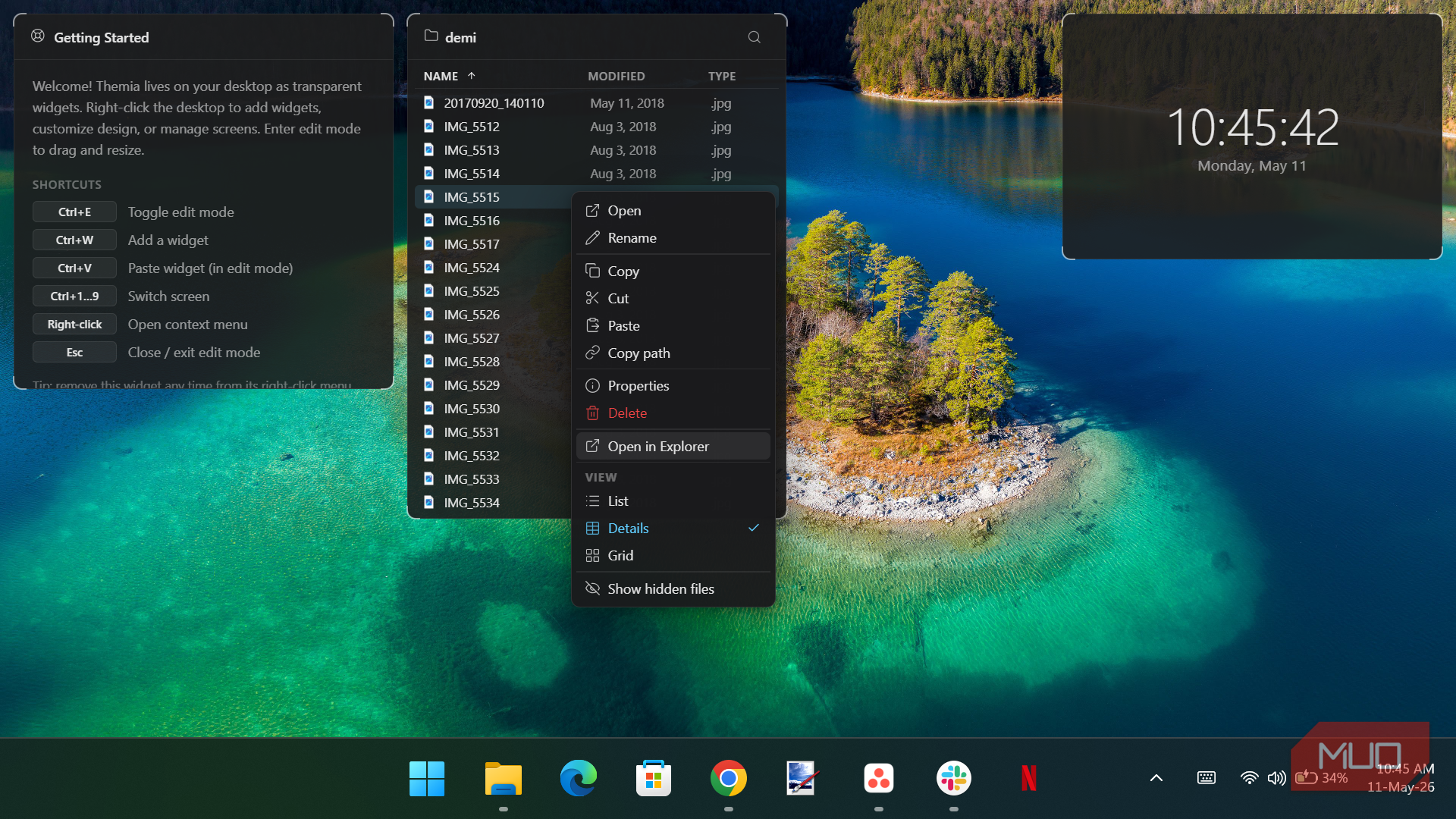Click the file icon next to 20170920_140110
This screenshot has width=1456, height=819.
(428, 103)
